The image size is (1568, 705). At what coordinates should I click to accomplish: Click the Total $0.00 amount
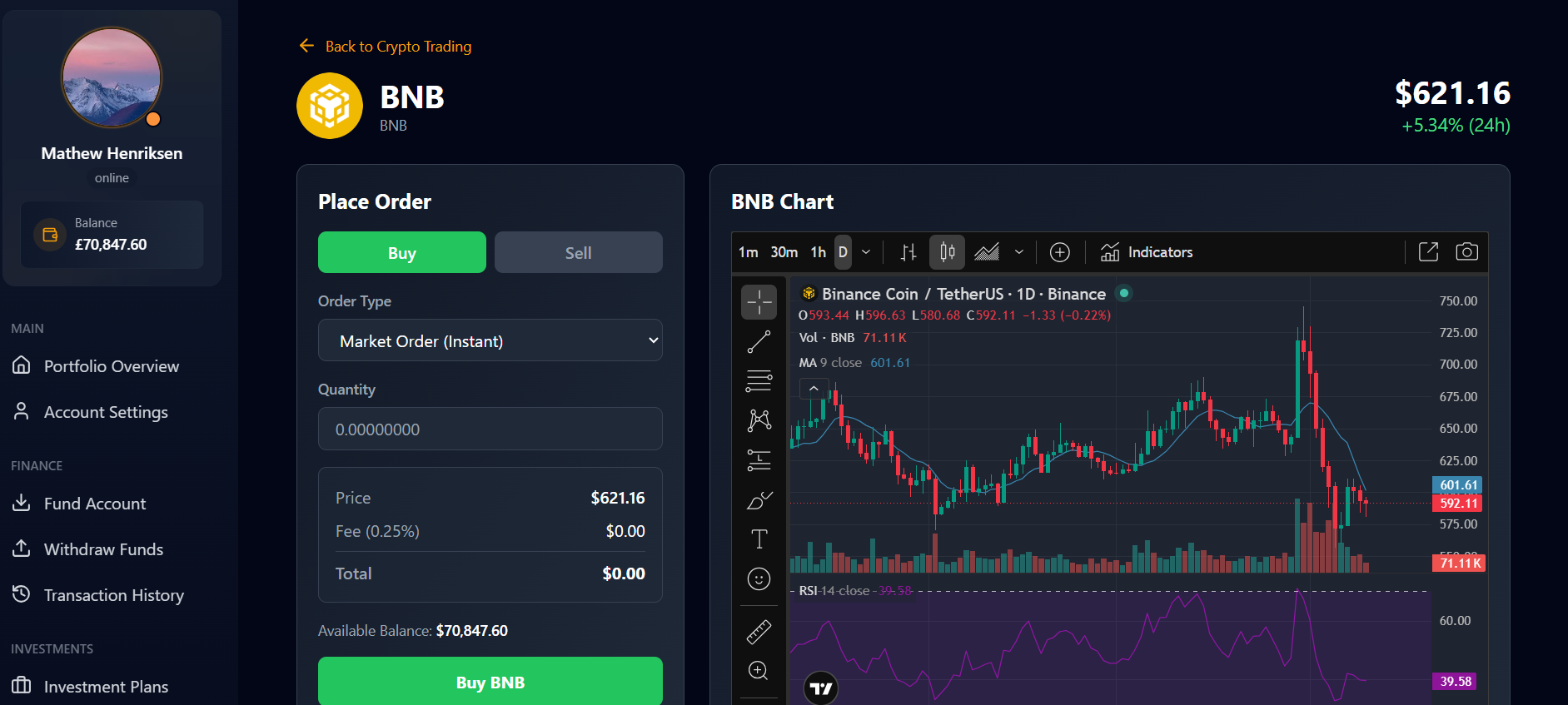(624, 573)
